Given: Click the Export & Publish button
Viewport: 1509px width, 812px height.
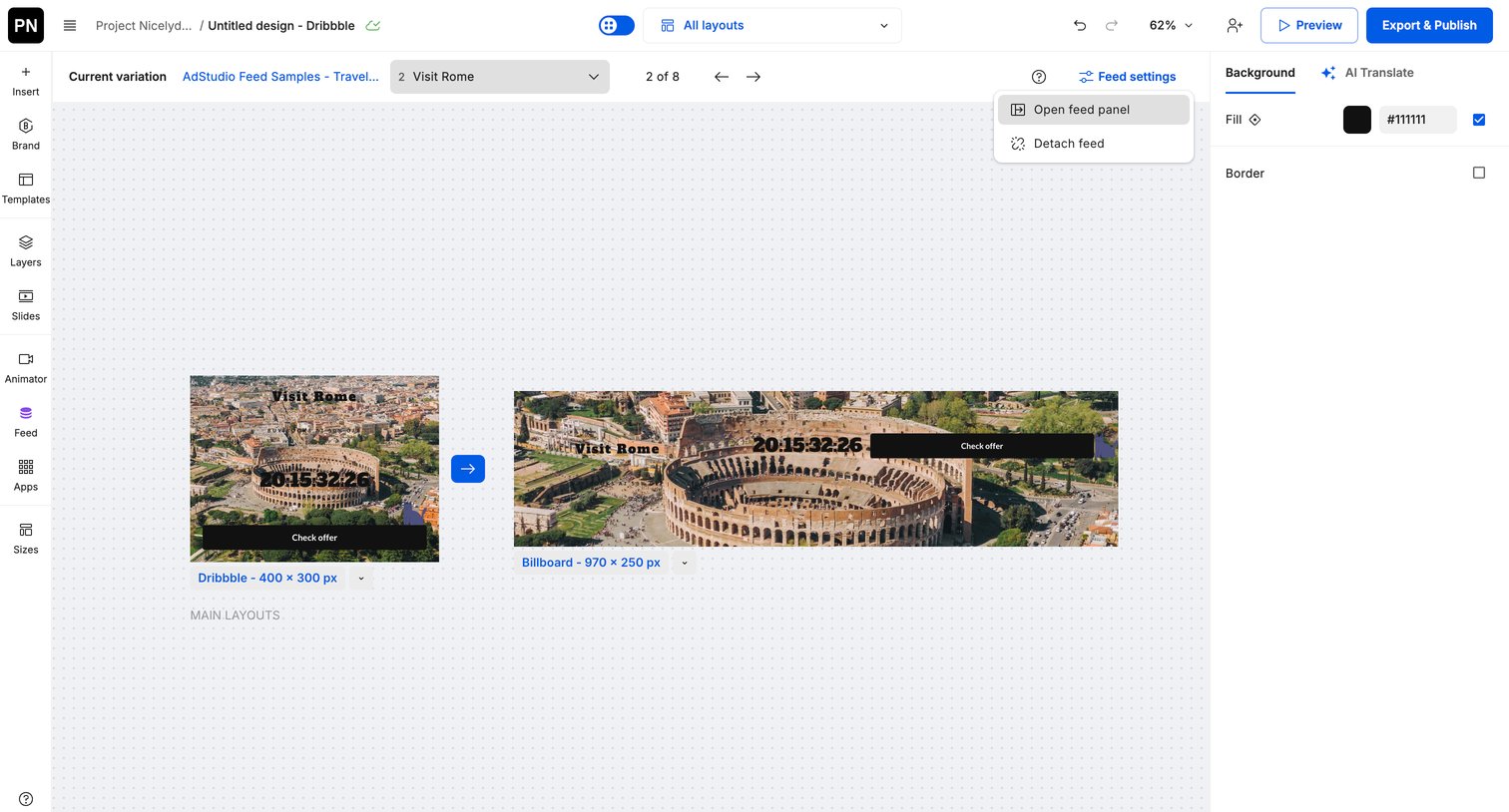Looking at the screenshot, I should 1429,25.
